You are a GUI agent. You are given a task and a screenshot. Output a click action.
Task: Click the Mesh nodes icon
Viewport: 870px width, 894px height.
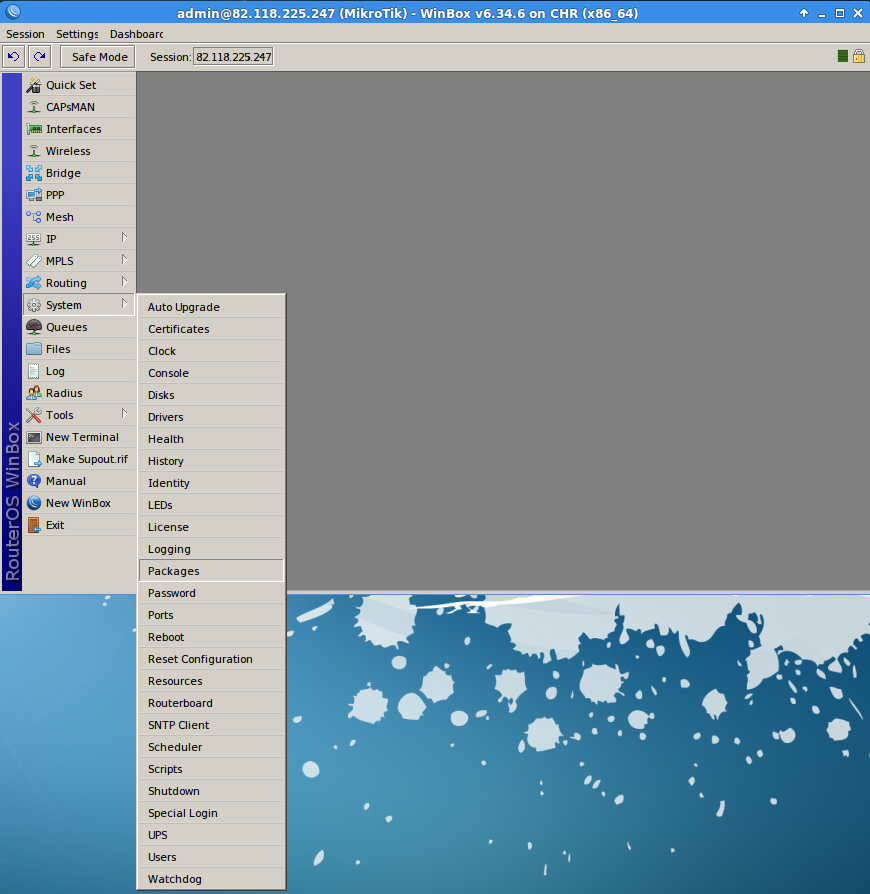coord(34,217)
